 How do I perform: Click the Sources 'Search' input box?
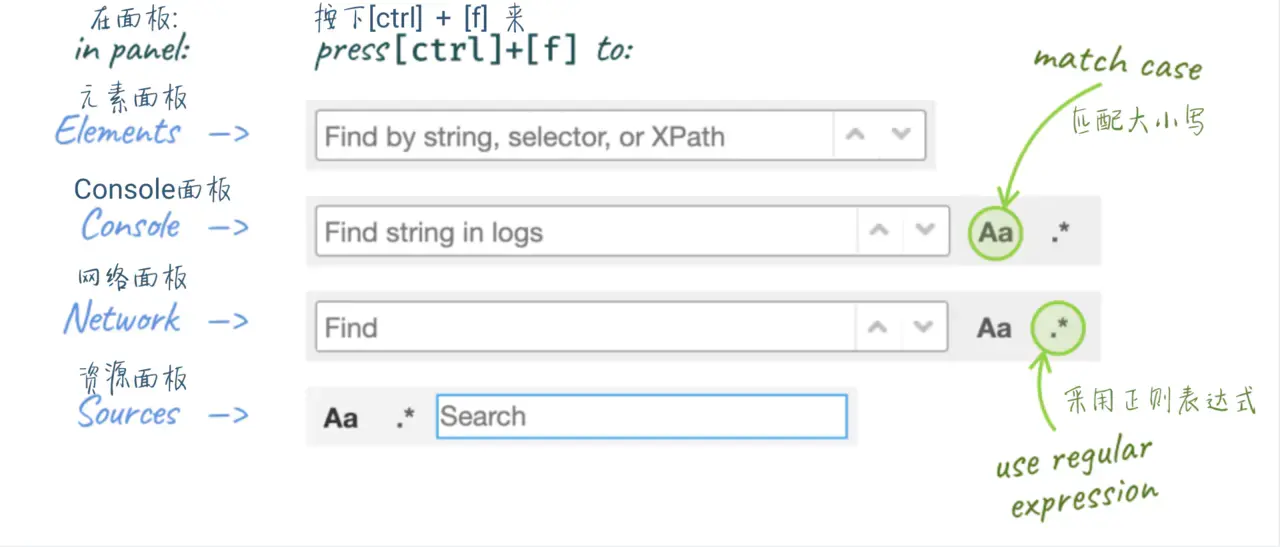point(641,417)
